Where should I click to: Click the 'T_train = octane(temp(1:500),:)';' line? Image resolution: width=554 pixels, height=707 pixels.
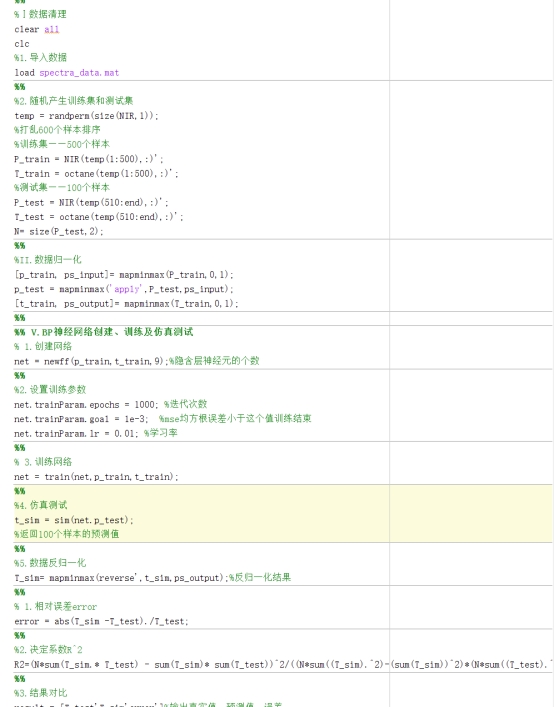tap(96, 174)
